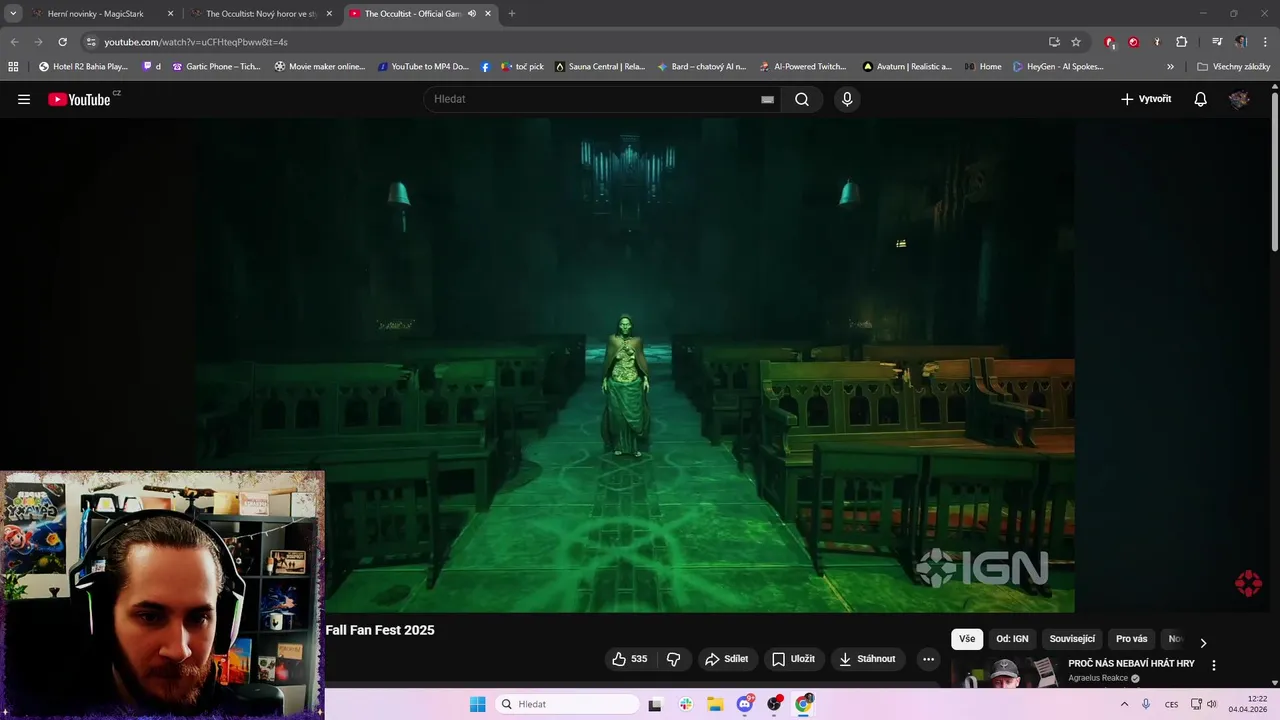The image size is (1280, 720).
Task: Open the clock showing 12:22 in taskbar
Action: [x=1248, y=704]
